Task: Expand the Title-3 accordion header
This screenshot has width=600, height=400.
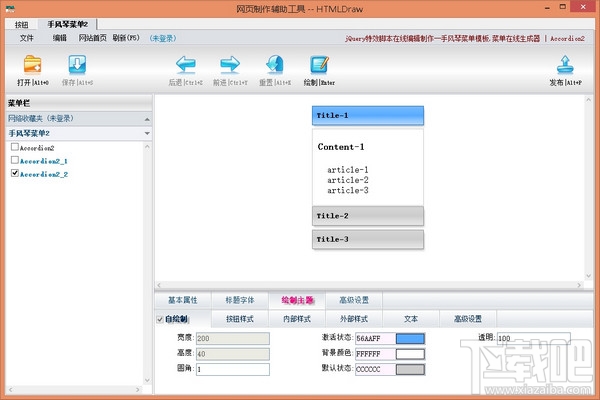Action: pos(368,240)
